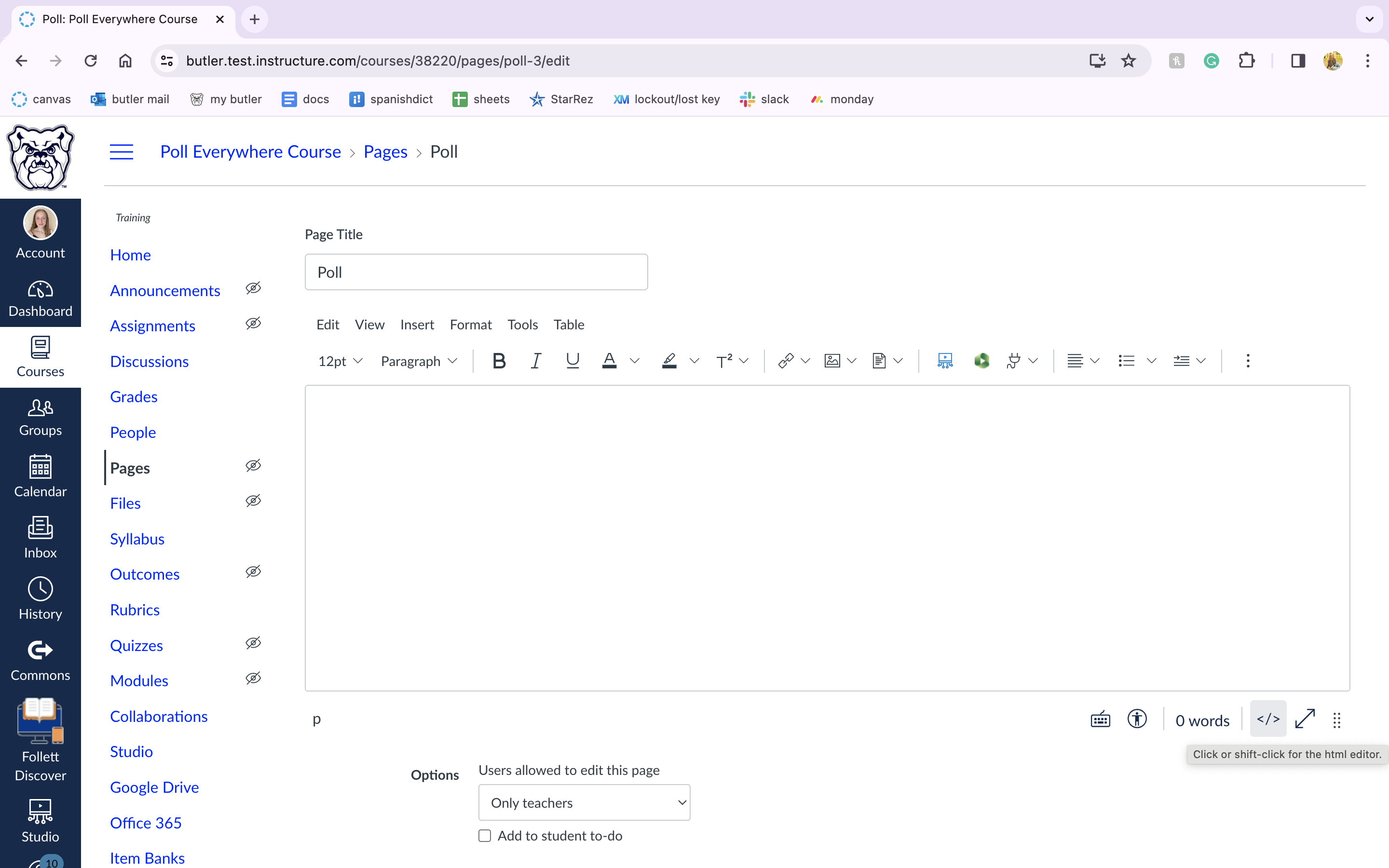Toggle the eye icon next to Announcements

pyautogui.click(x=253, y=288)
